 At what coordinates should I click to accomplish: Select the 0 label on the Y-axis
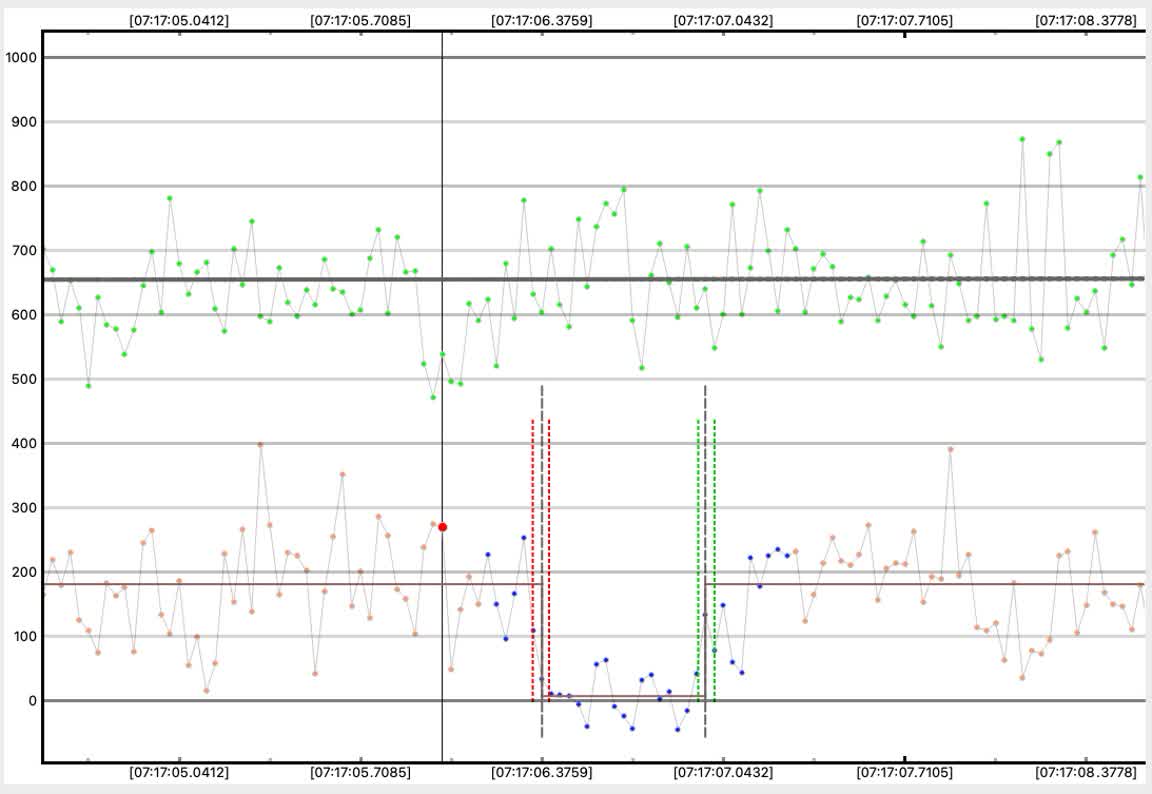tap(32, 701)
